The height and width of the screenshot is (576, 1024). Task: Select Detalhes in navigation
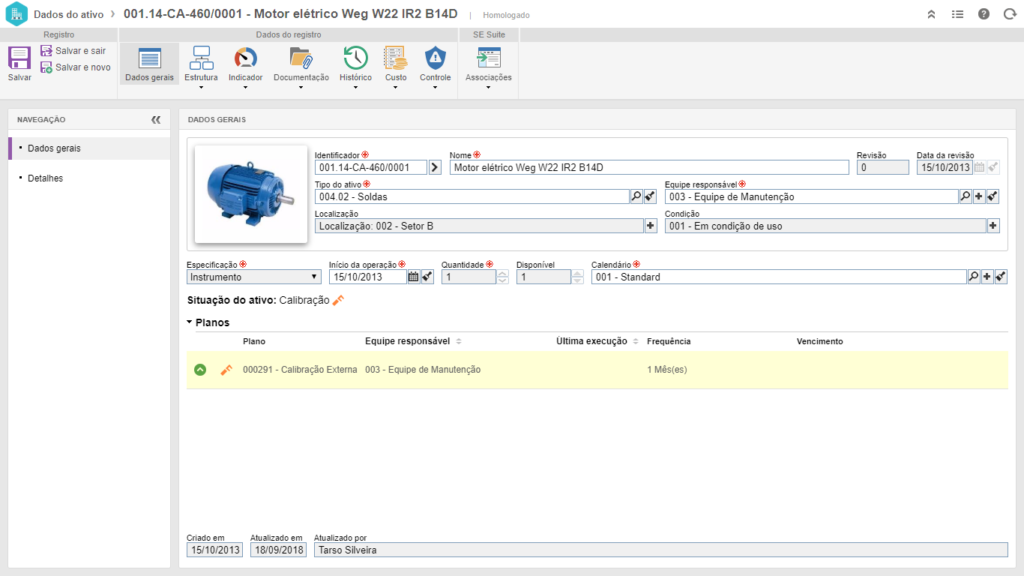click(45, 178)
